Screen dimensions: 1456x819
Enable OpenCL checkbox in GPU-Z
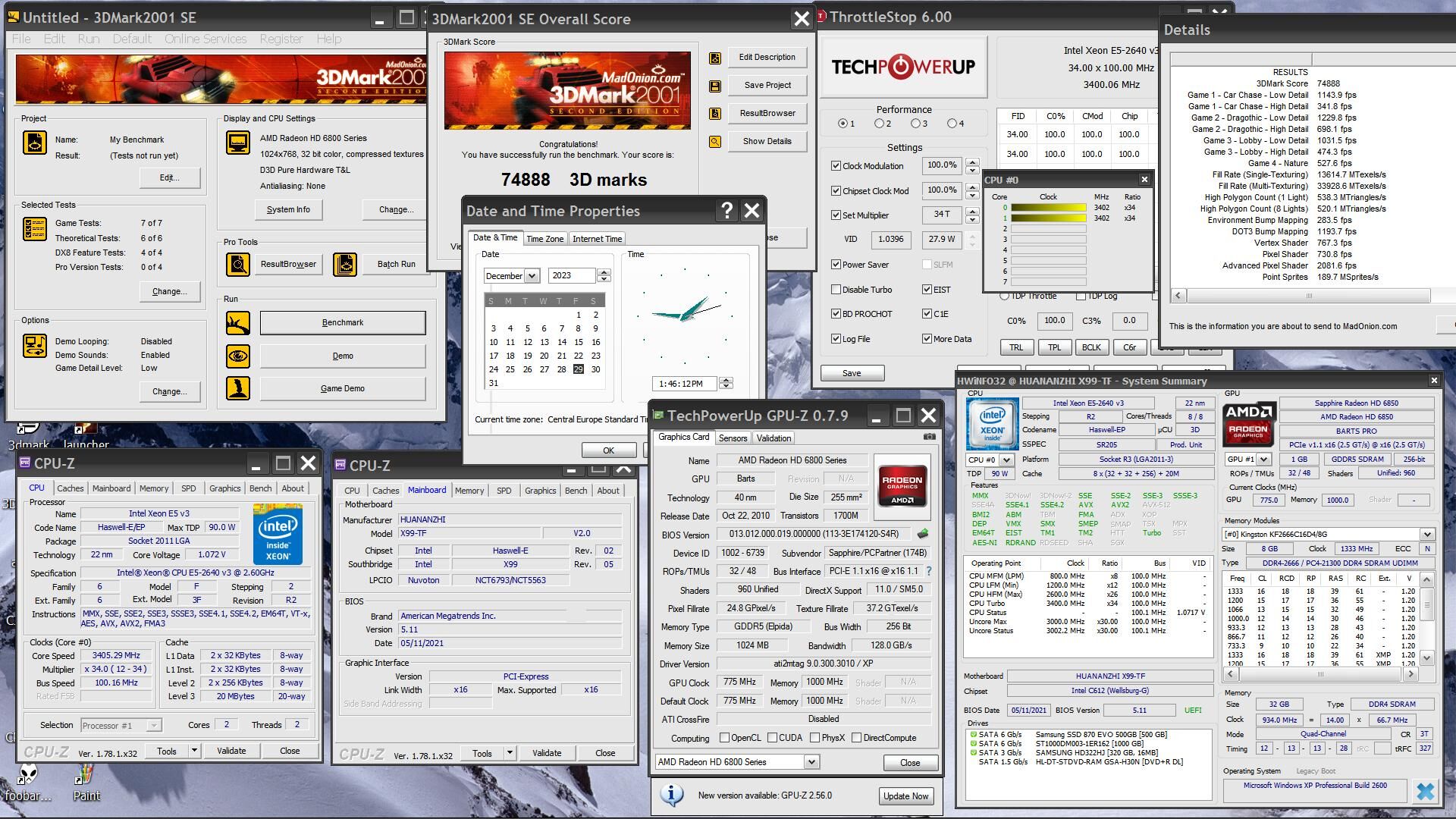tap(724, 738)
